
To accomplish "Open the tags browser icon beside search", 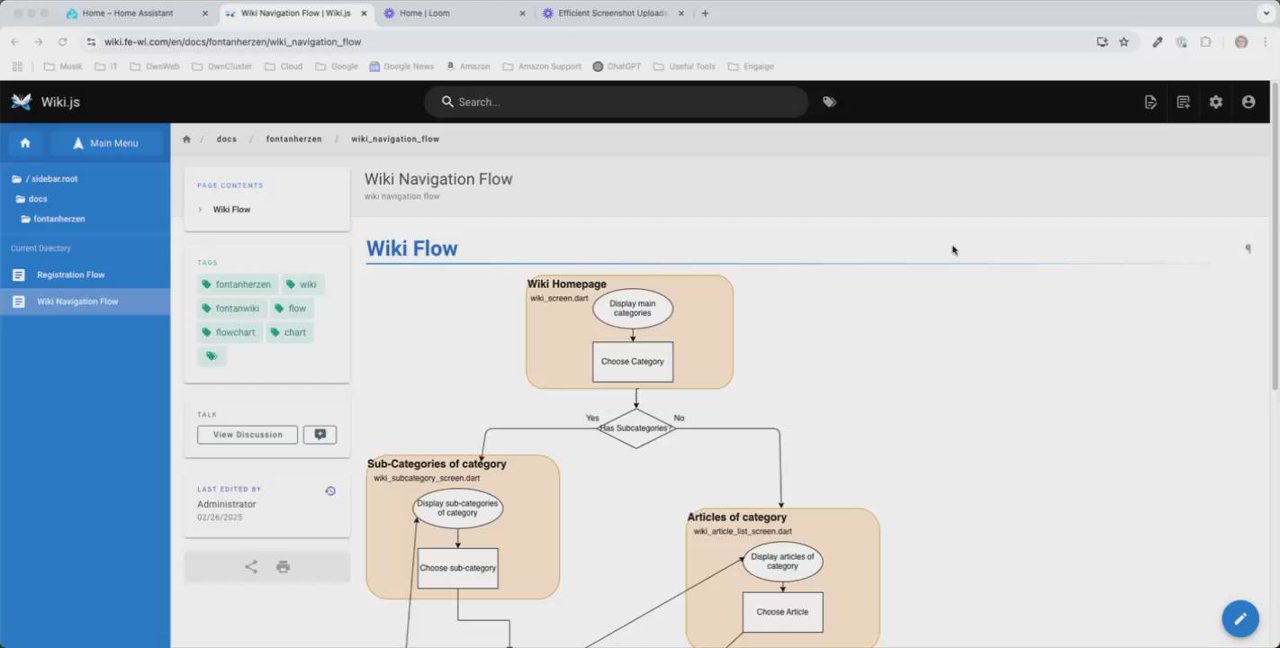I will (x=829, y=102).
